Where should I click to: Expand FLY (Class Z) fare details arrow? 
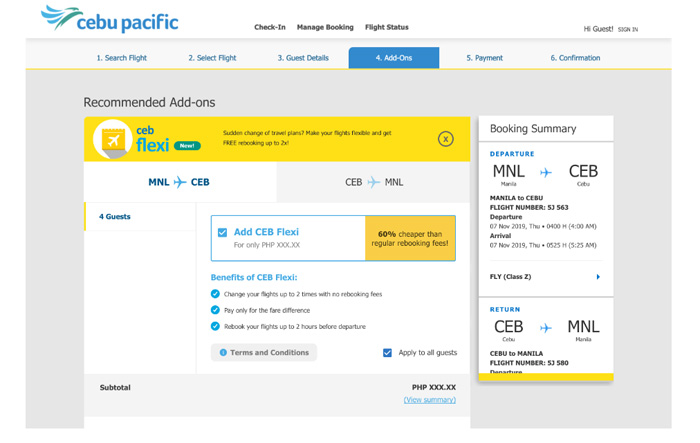pos(598,277)
